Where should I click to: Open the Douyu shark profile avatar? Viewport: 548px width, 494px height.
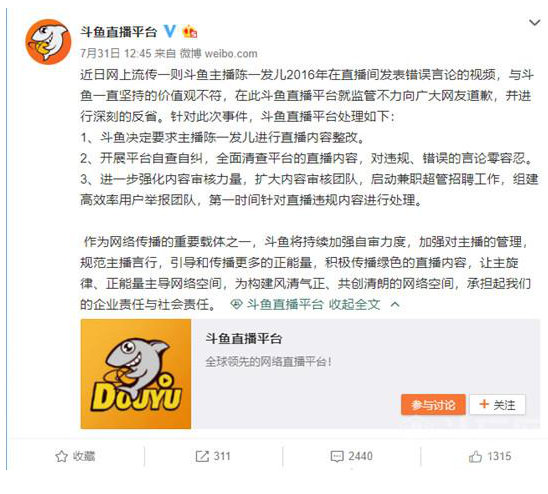pos(48,42)
